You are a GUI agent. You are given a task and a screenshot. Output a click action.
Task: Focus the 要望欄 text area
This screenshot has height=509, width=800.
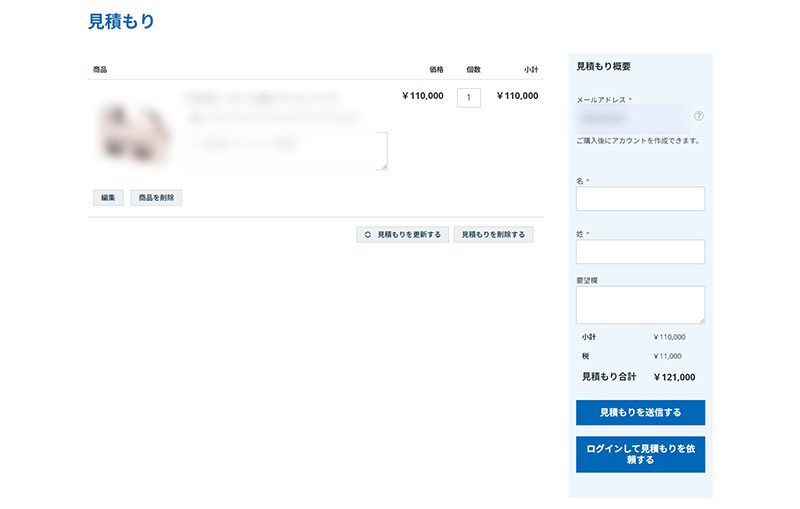click(x=640, y=304)
